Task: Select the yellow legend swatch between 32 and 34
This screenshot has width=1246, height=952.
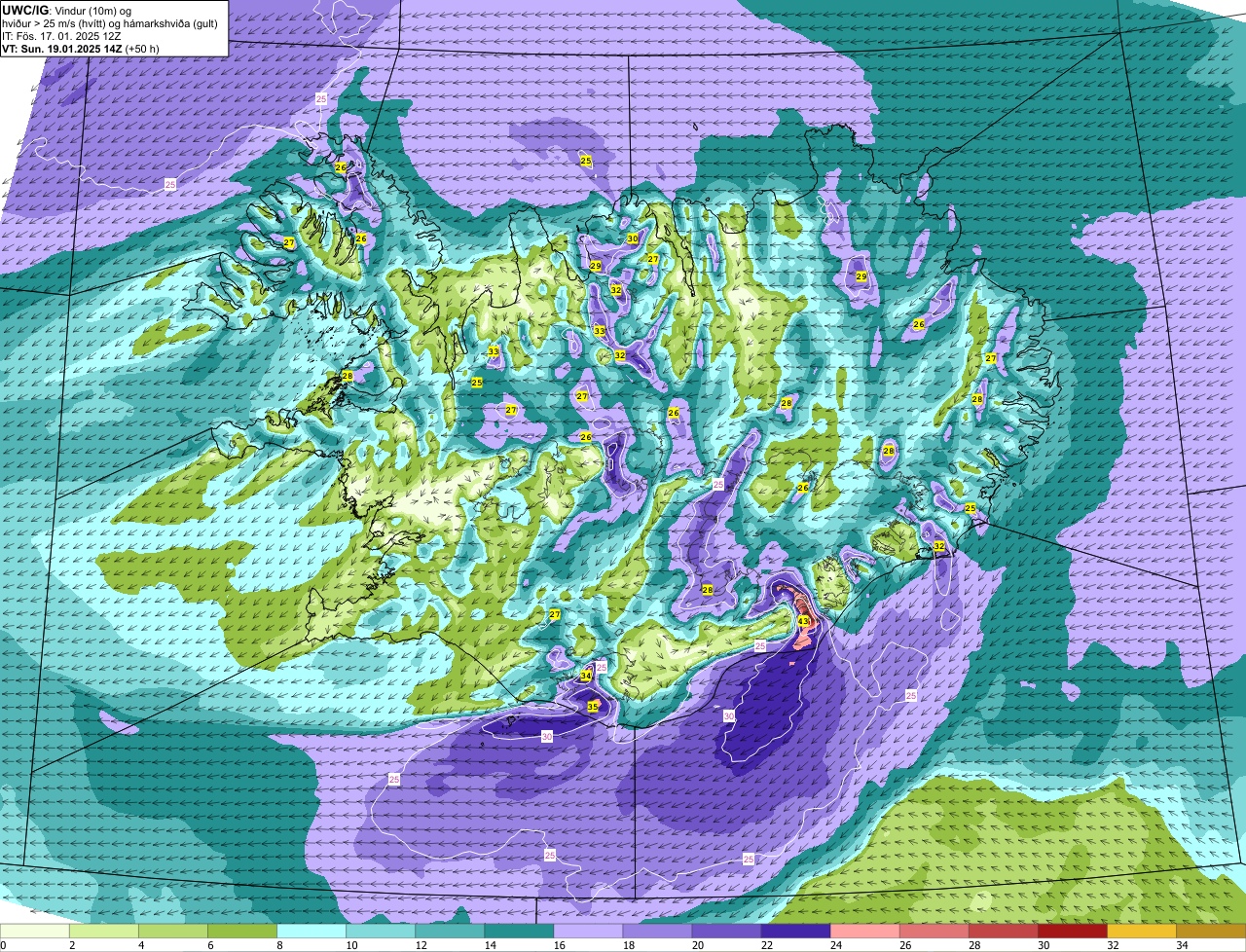Action: tap(1141, 931)
